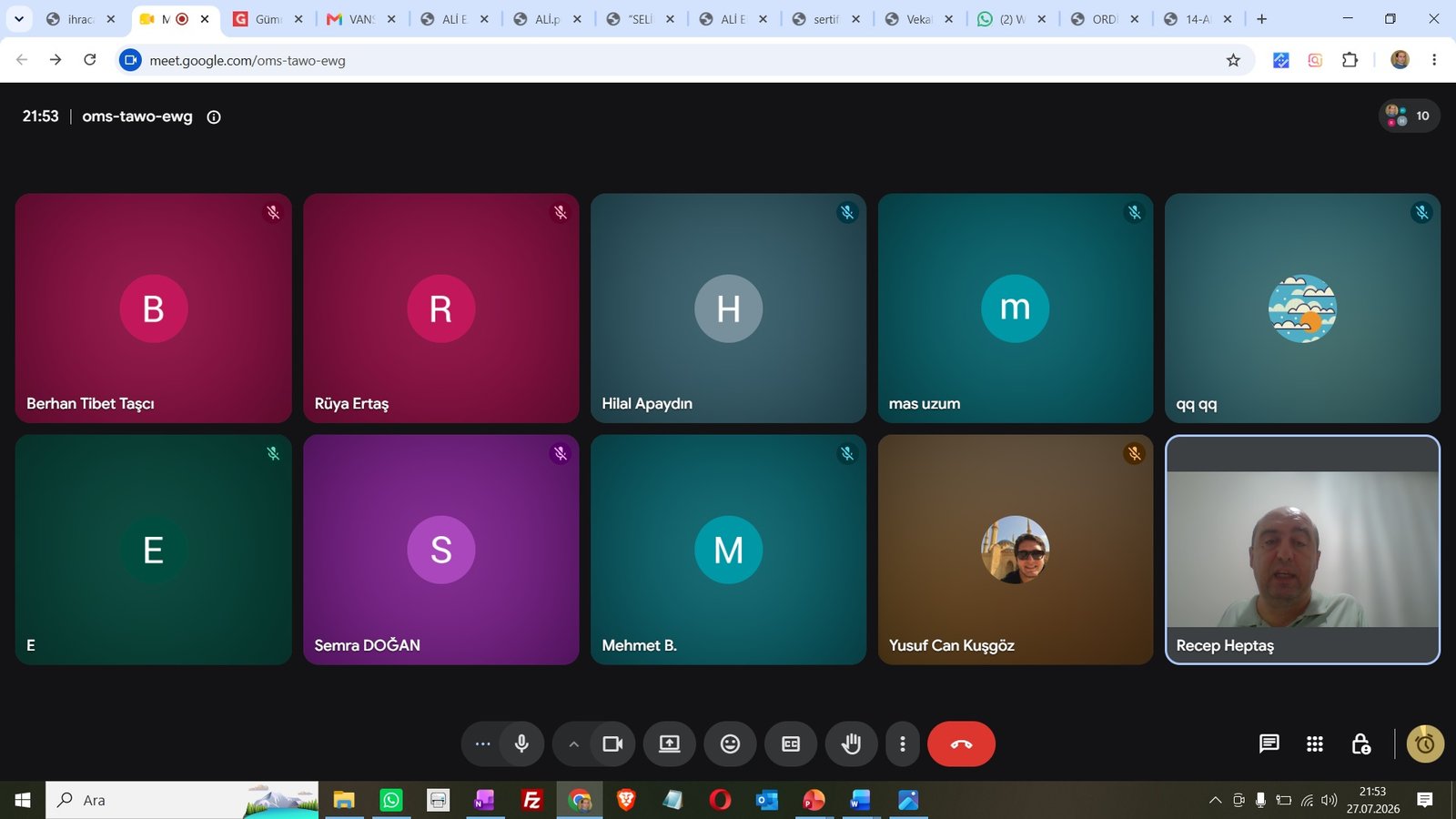The height and width of the screenshot is (819, 1456).
Task: Toggle the camera in Meet controls
Action: click(x=613, y=744)
